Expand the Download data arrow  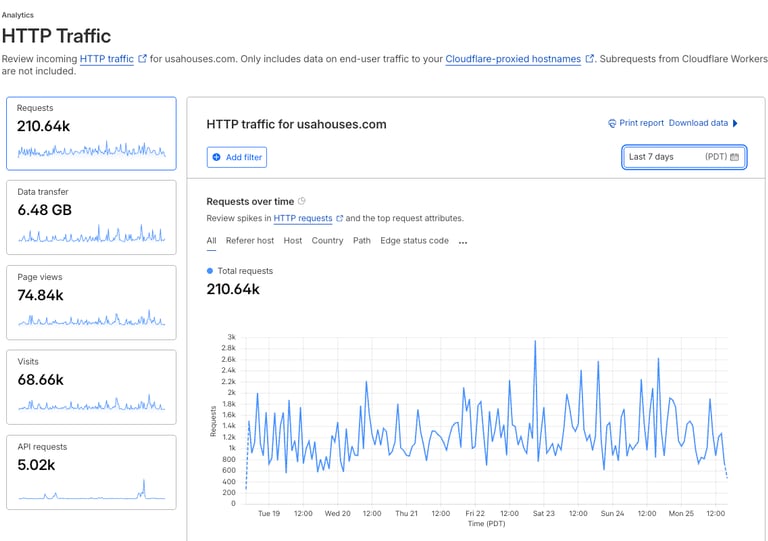coord(735,123)
